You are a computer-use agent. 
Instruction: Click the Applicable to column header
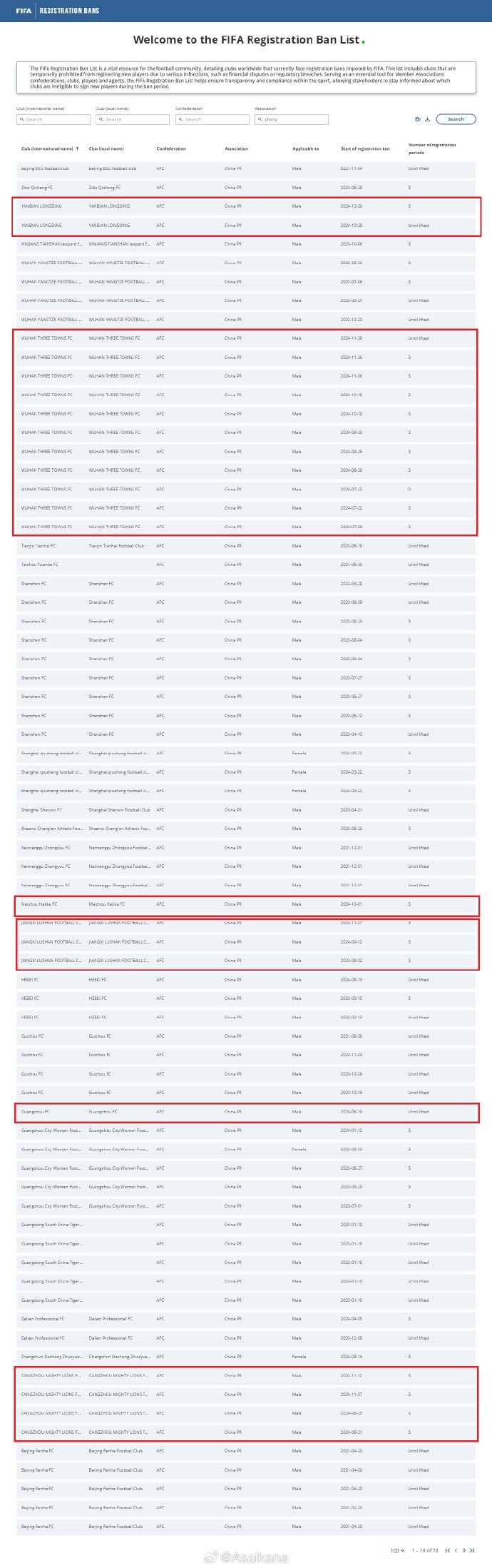pos(305,148)
